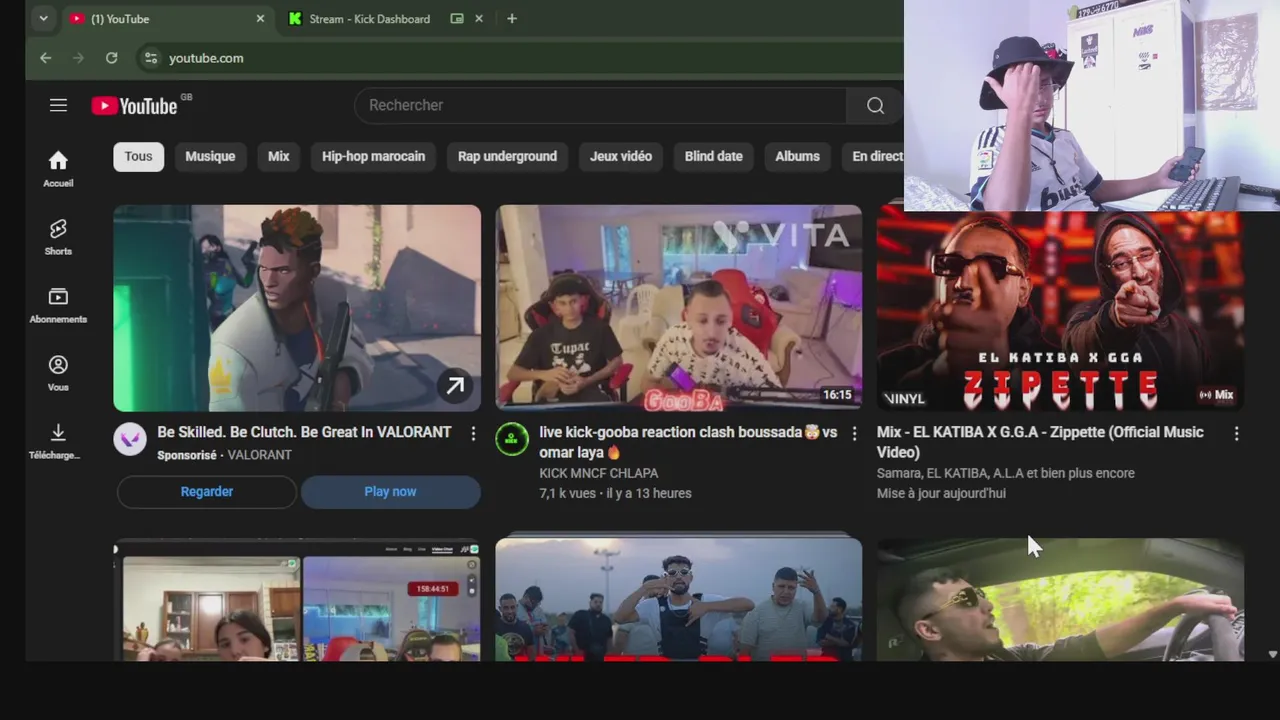This screenshot has height=720, width=1280.
Task: Reload the page
Action: 112,58
